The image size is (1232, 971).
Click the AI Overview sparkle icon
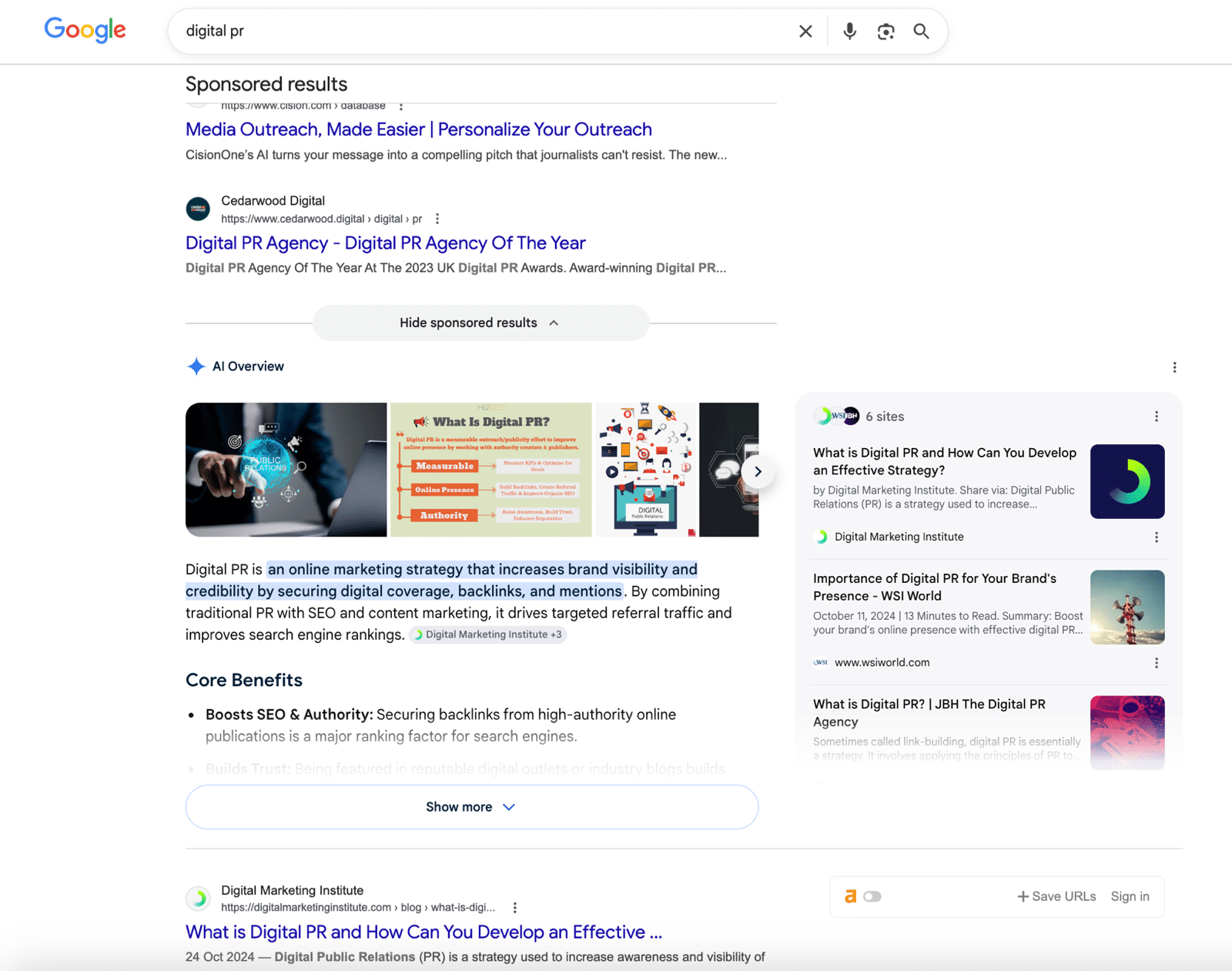[196, 367]
